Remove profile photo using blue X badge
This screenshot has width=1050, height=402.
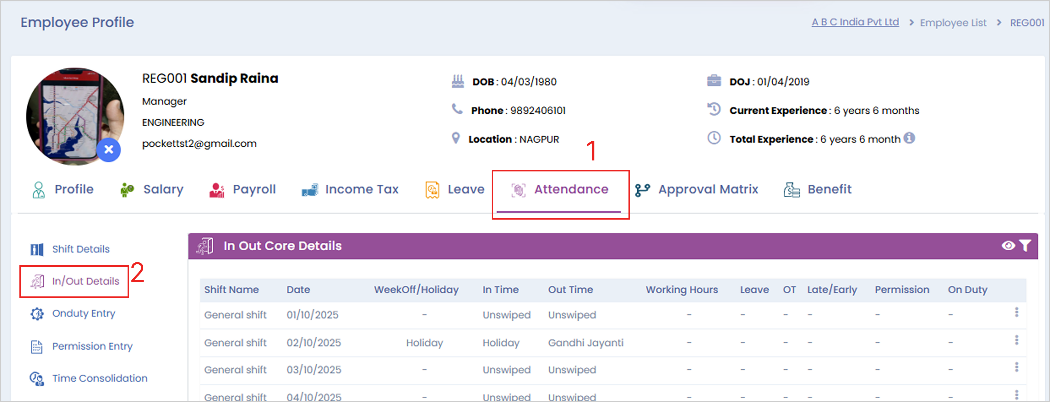click(x=108, y=150)
